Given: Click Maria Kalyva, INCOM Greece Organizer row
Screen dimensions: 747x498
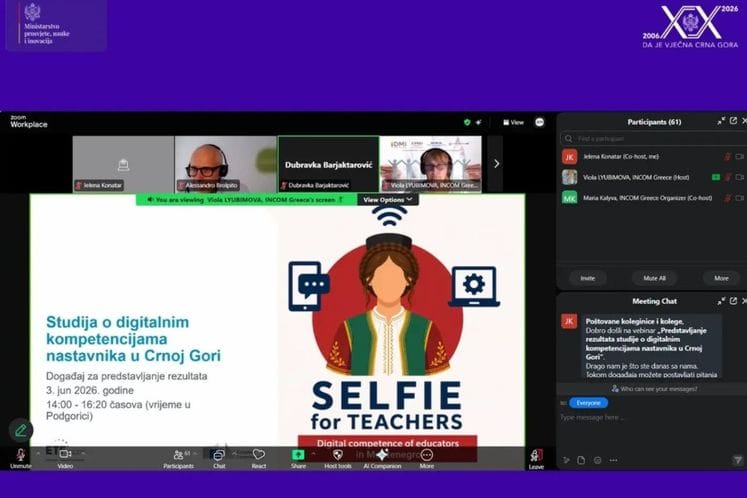Looking at the screenshot, I should (654, 198).
